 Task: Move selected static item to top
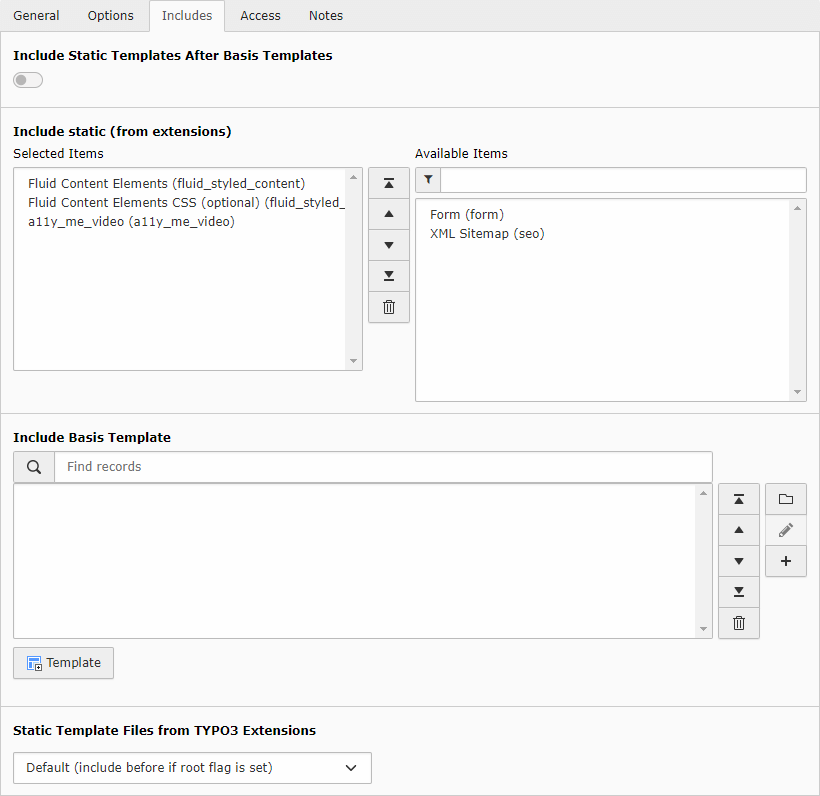(389, 183)
